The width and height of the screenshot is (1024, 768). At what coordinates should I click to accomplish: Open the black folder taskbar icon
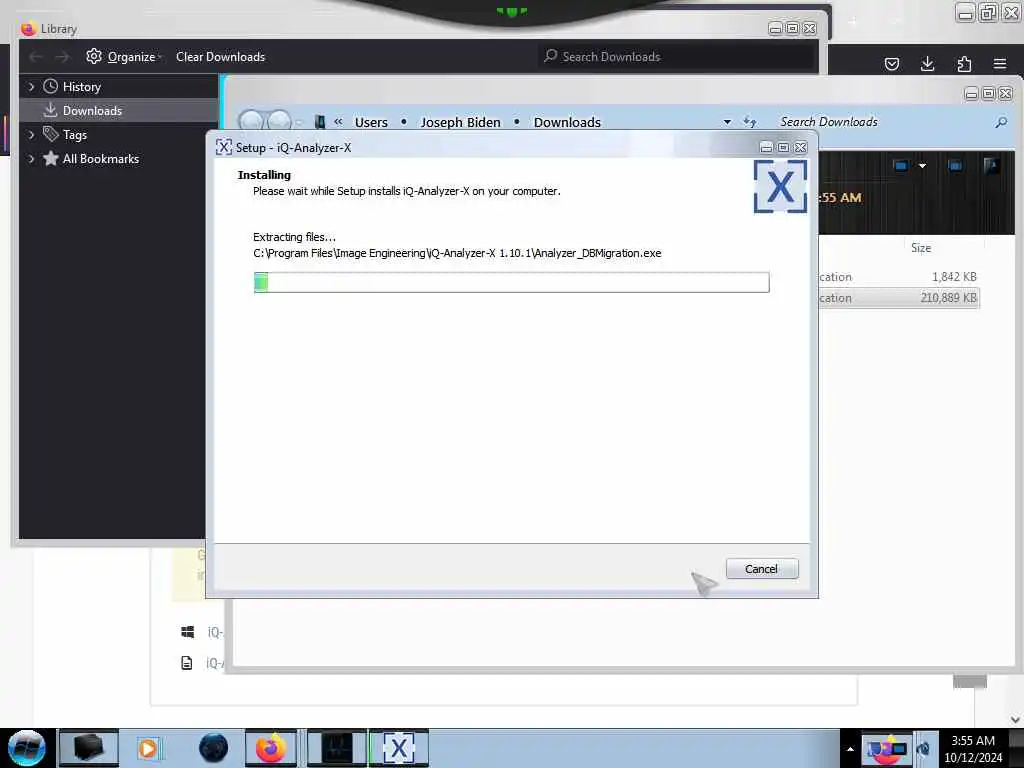pos(89,748)
